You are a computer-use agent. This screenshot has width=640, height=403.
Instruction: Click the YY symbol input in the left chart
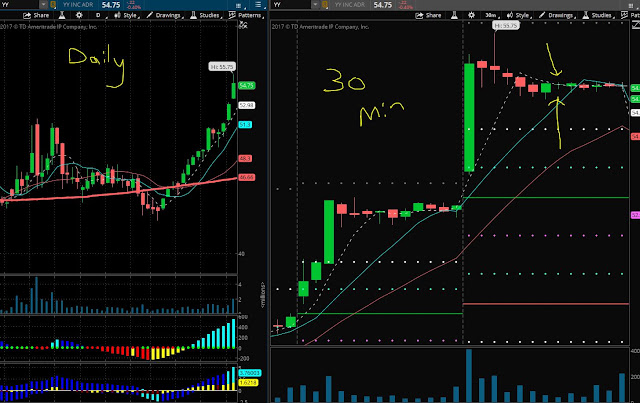tap(20, 4)
